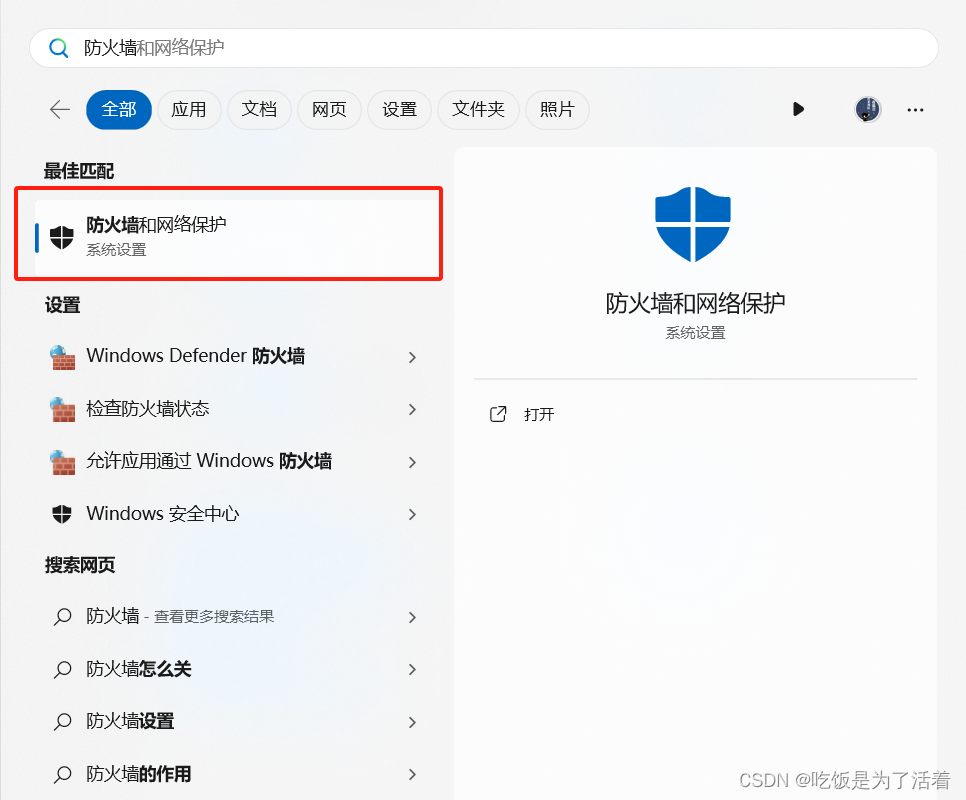The height and width of the screenshot is (800, 966).
Task: Click the search icon beside 查看更多搜索结果
Action: pyautogui.click(x=62, y=616)
